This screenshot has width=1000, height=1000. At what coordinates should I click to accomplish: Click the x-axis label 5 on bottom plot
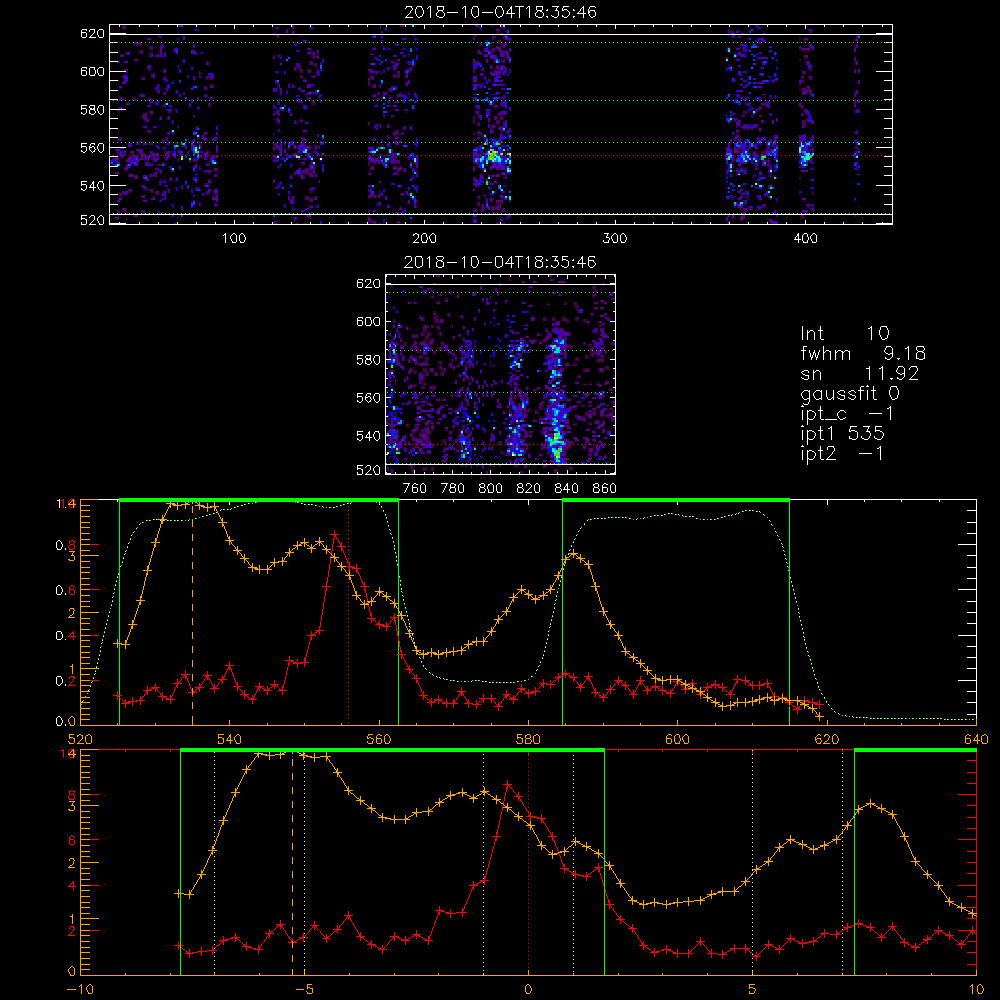click(x=753, y=990)
